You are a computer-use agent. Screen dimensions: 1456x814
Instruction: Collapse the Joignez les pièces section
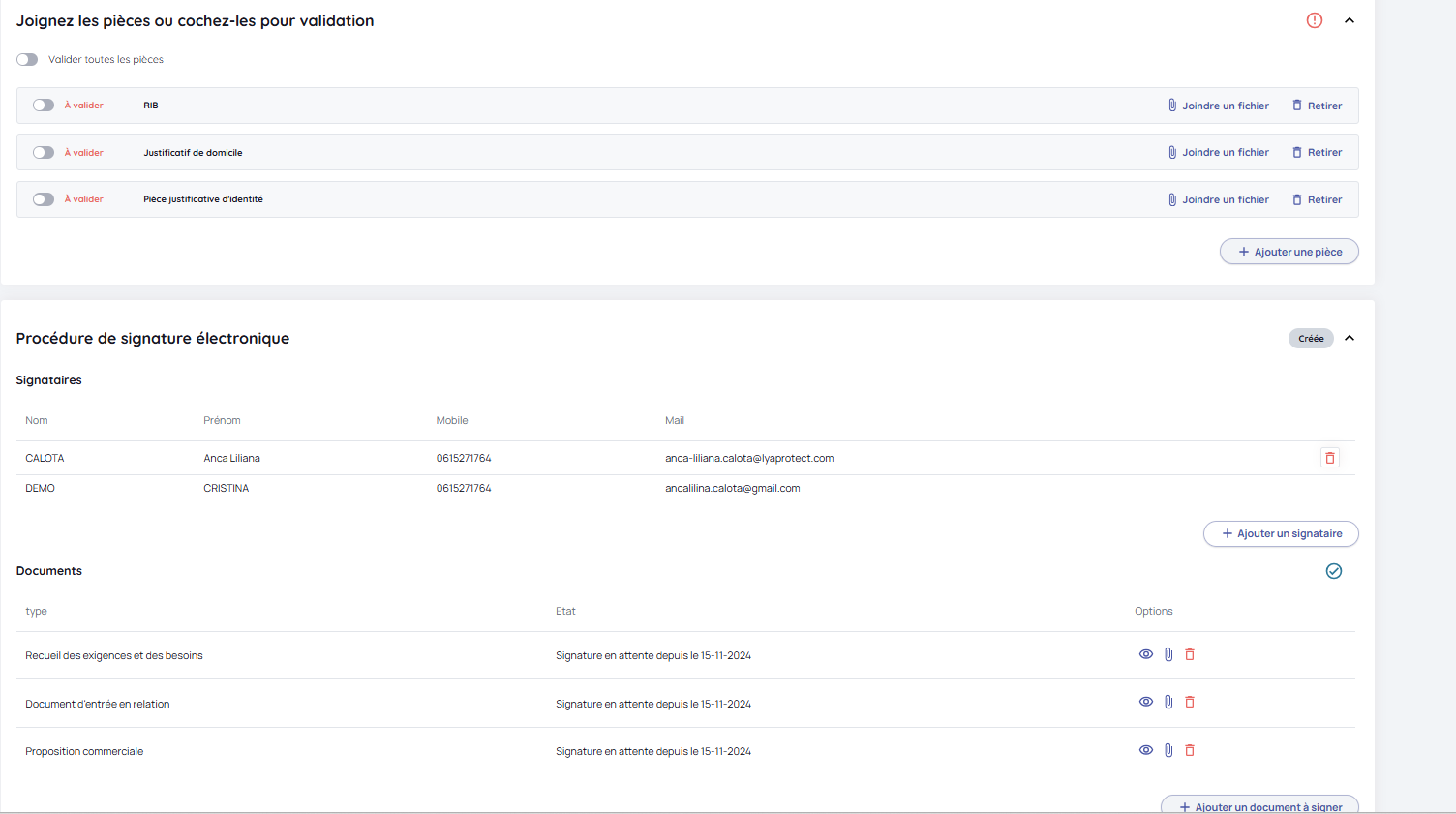[1349, 20]
